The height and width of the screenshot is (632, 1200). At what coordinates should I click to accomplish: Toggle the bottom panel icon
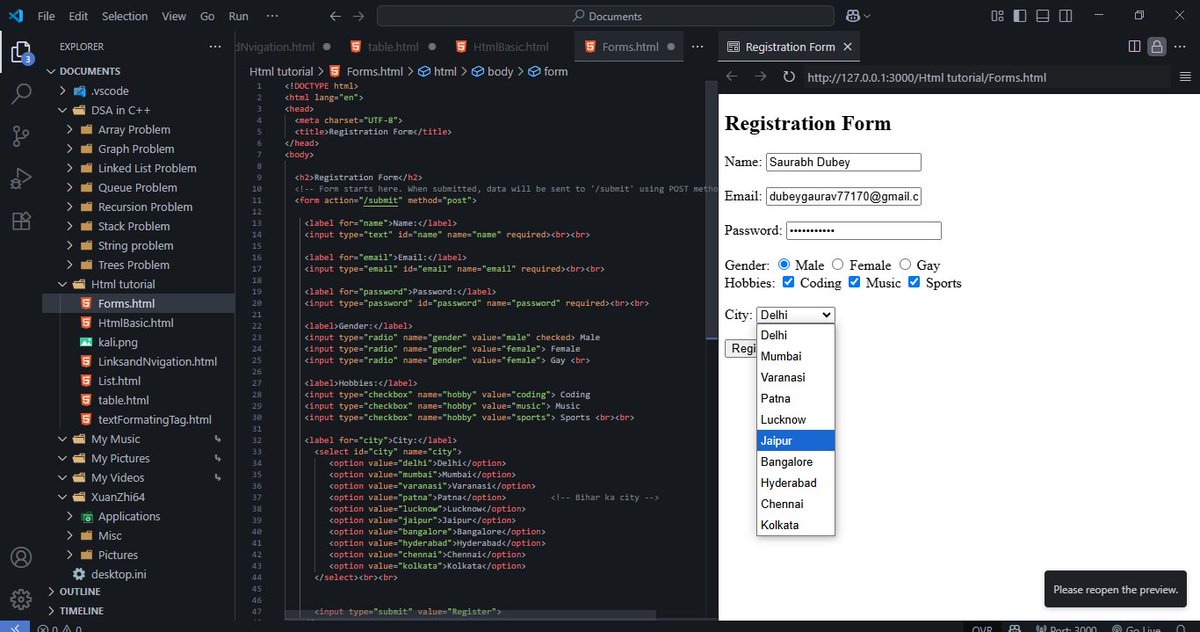(x=1042, y=16)
